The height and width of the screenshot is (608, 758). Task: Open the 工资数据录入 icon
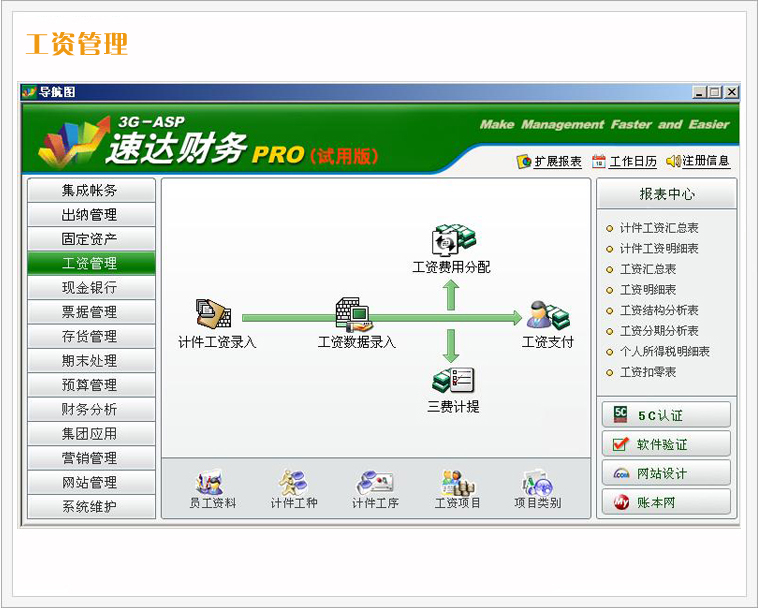(x=353, y=314)
